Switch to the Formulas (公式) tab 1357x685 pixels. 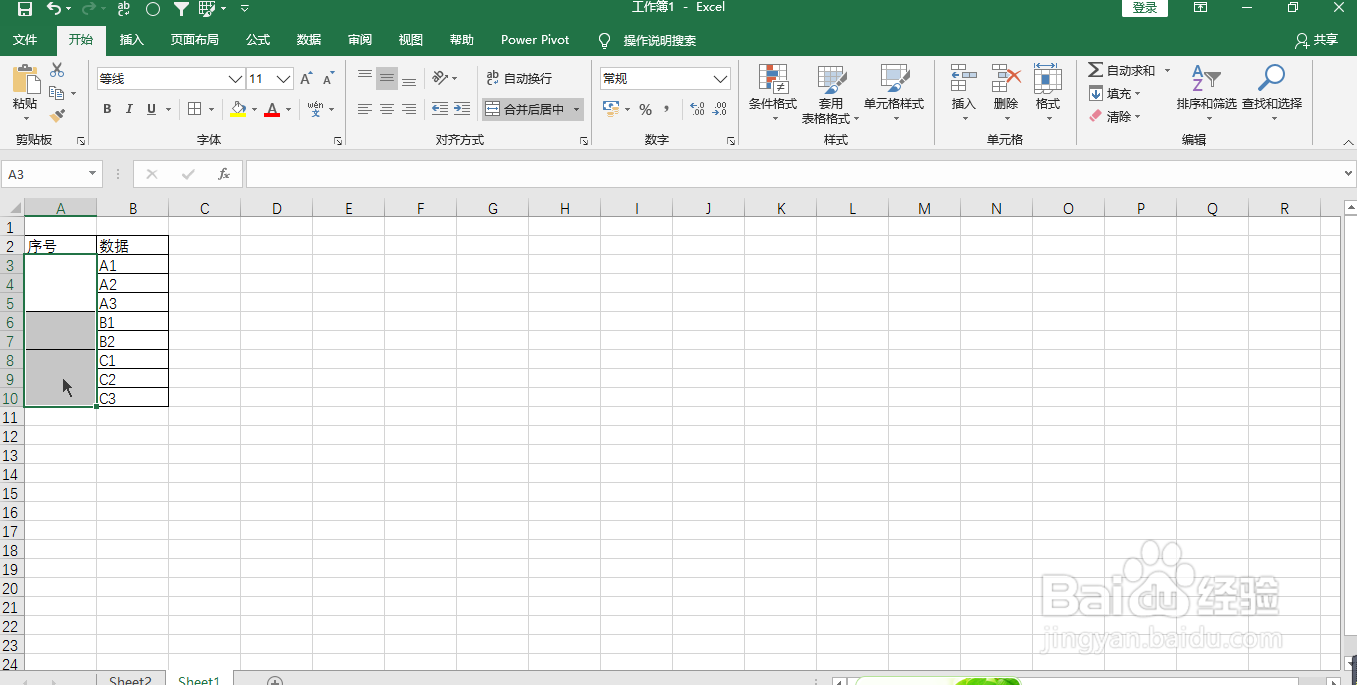[x=258, y=40]
